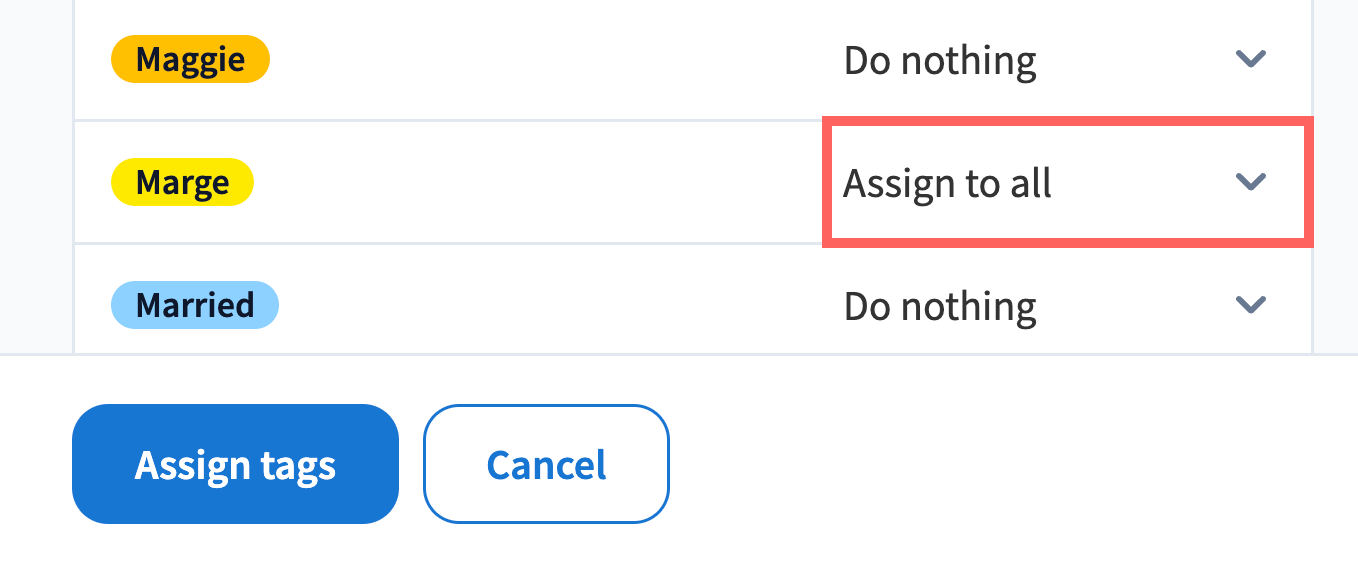This screenshot has width=1358, height=562.
Task: Click the "Assign to all" text
Action: (947, 183)
